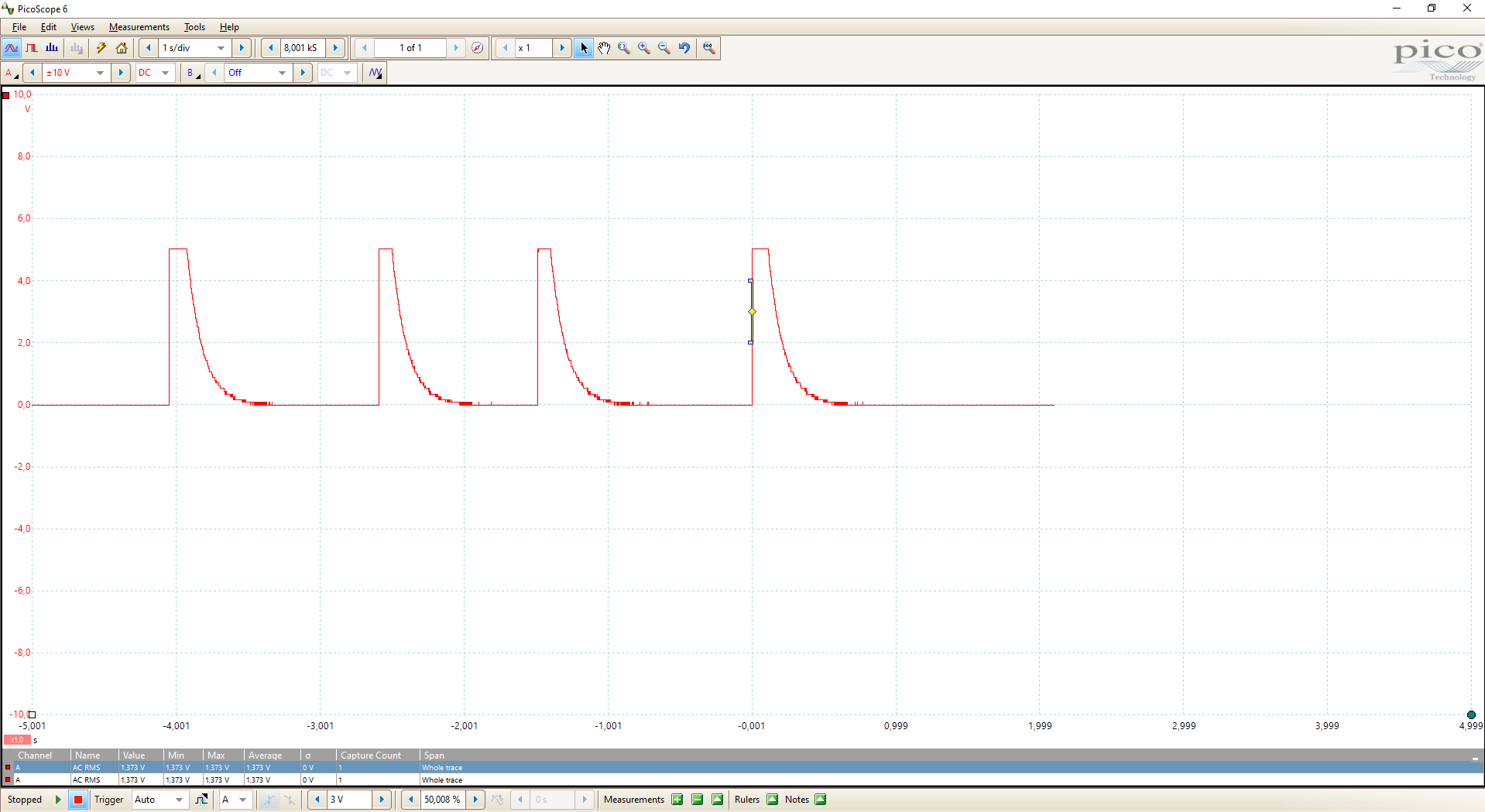Open Channel A DC coupling dropdown

154,73
